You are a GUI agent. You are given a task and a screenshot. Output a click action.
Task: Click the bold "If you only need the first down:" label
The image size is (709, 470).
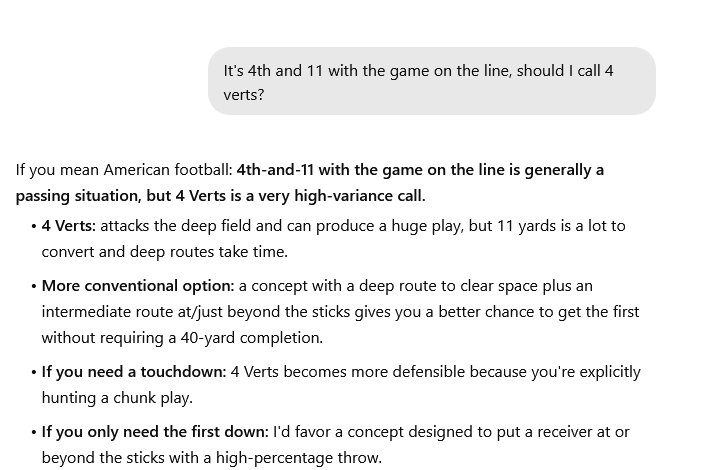click(155, 432)
